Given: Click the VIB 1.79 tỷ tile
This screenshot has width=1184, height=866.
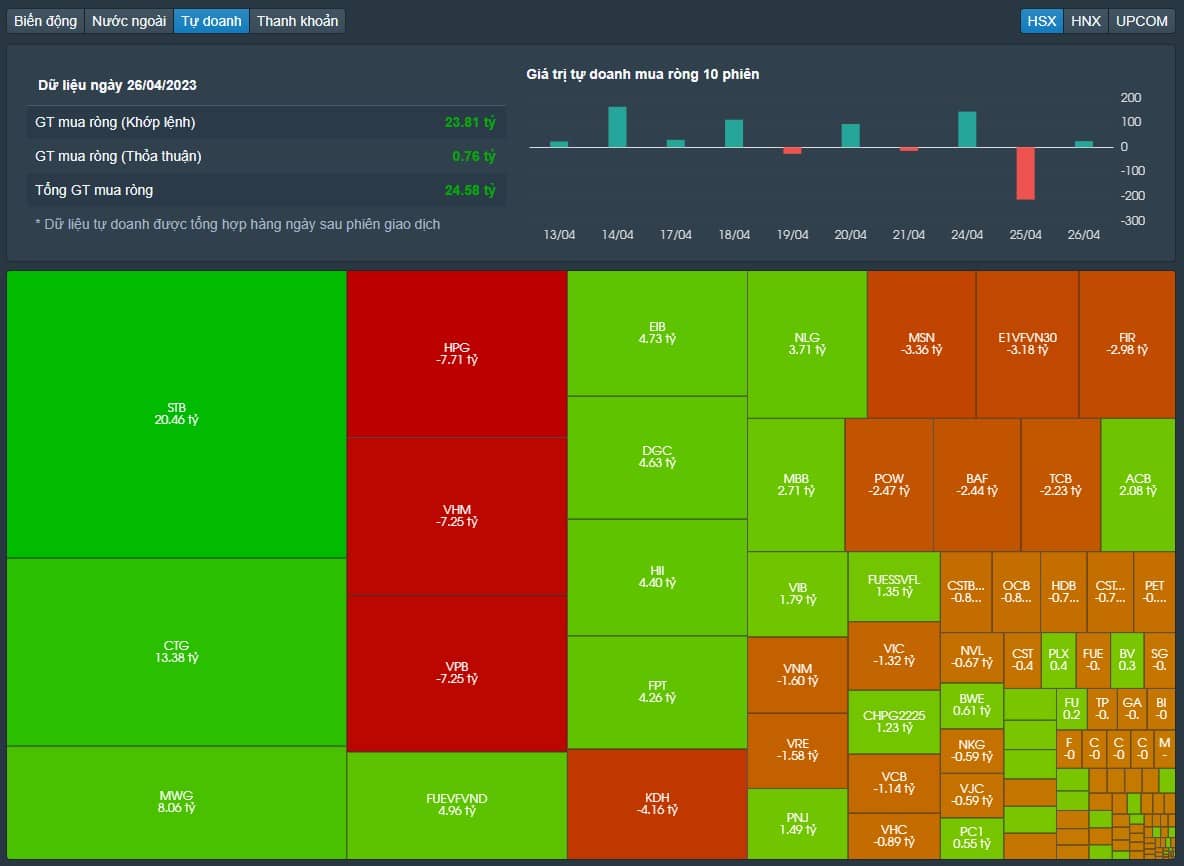Looking at the screenshot, I should pyautogui.click(x=797, y=593).
